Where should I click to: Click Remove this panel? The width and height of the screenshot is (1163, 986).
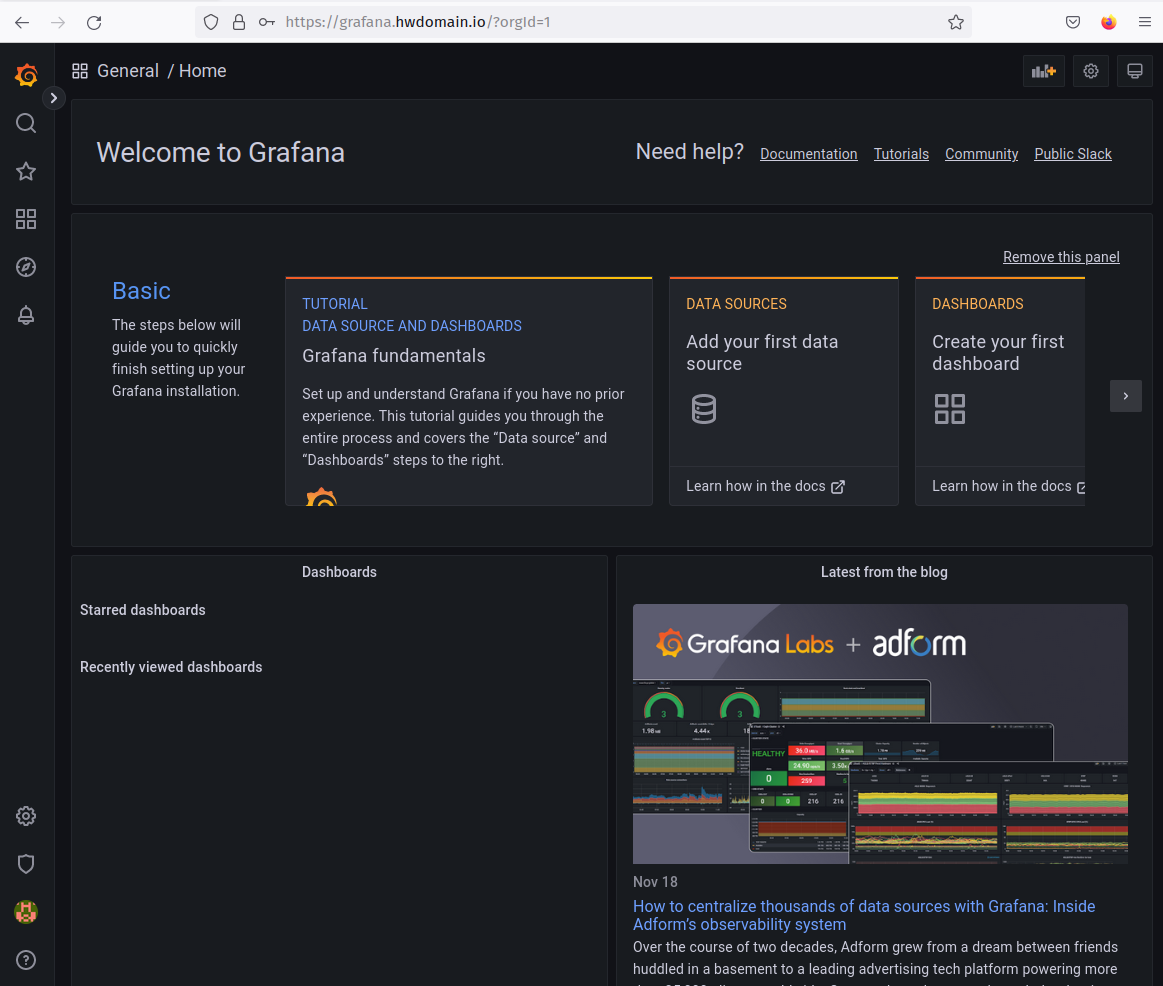coord(1061,257)
